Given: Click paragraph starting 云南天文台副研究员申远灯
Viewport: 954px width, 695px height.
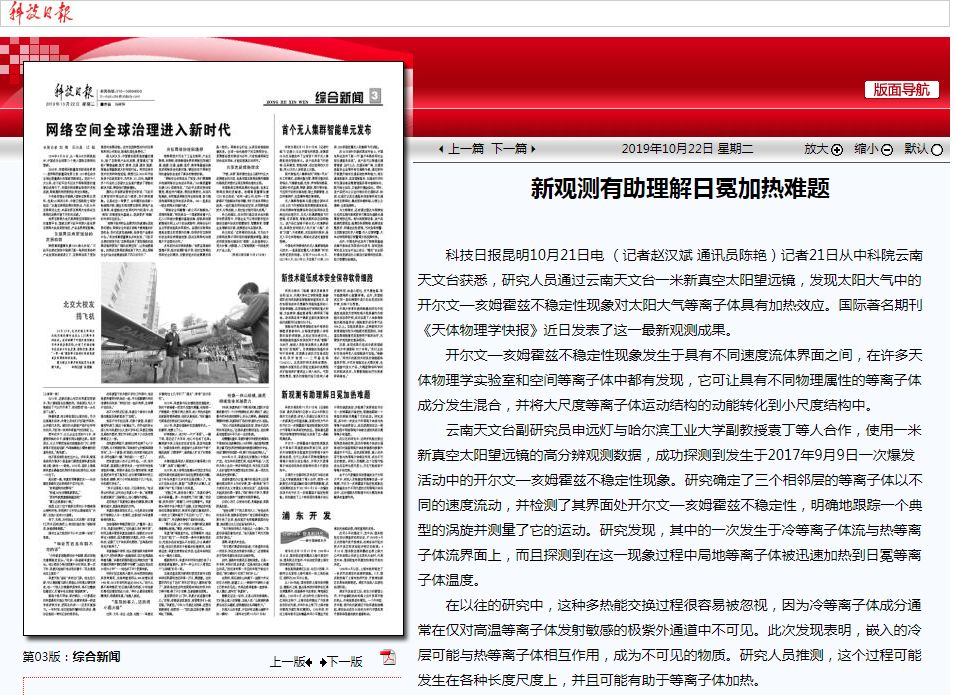Looking at the screenshot, I should tap(670, 505).
